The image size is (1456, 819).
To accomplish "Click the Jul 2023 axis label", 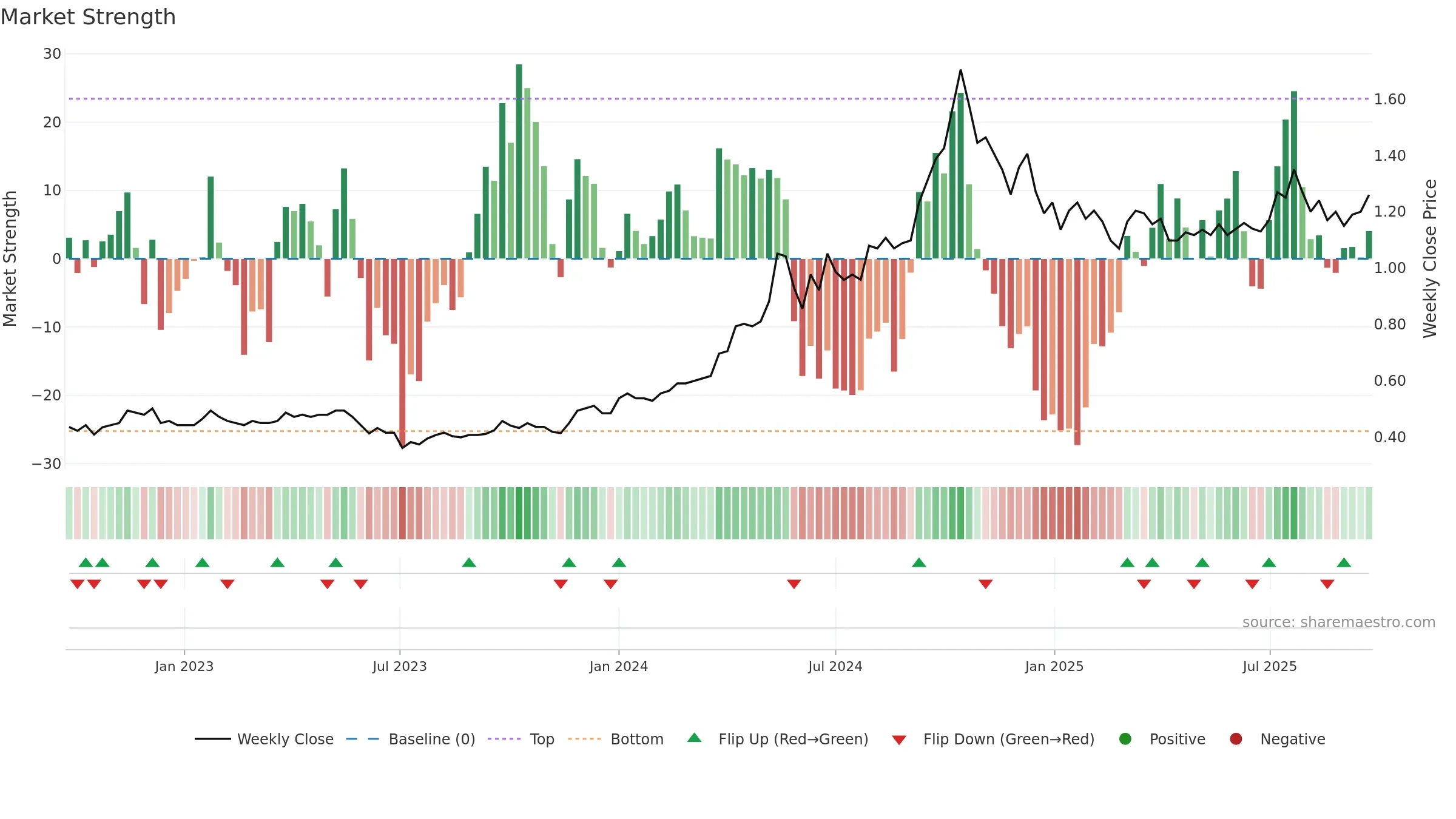I will (x=400, y=666).
